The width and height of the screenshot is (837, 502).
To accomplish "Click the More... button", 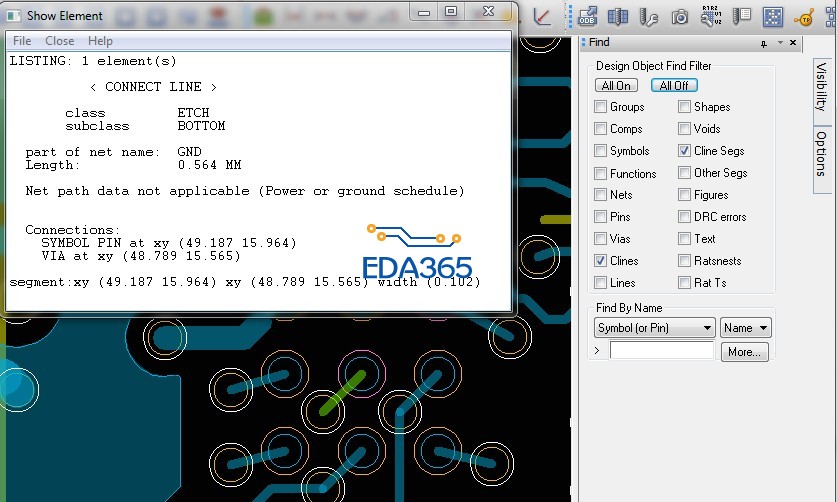I will point(745,352).
